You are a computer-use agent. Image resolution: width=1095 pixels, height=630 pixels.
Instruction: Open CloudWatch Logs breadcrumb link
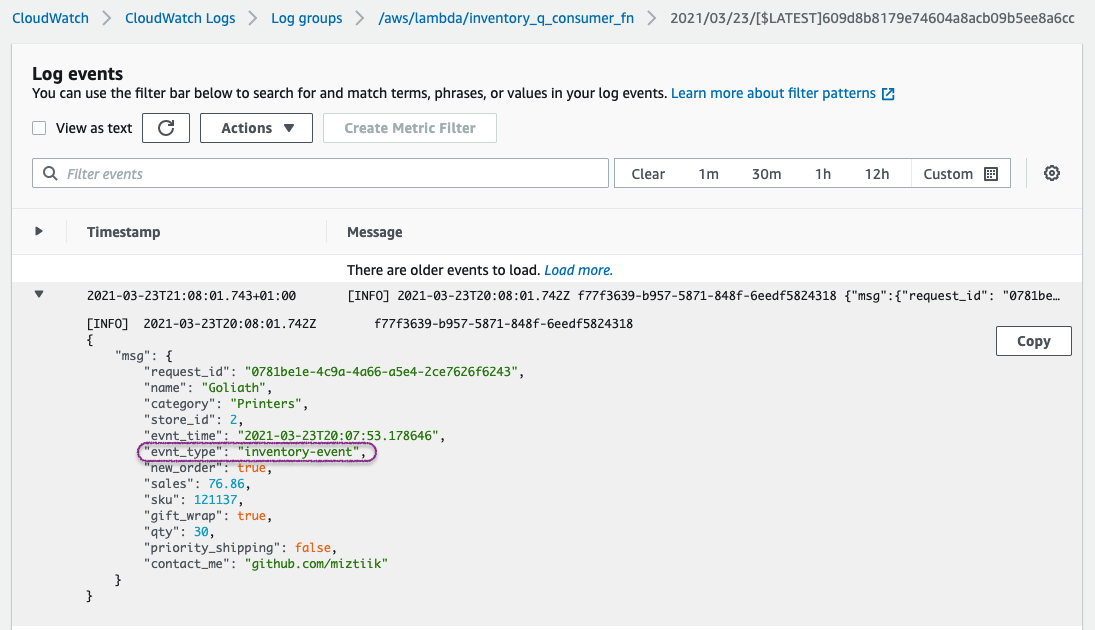point(180,18)
